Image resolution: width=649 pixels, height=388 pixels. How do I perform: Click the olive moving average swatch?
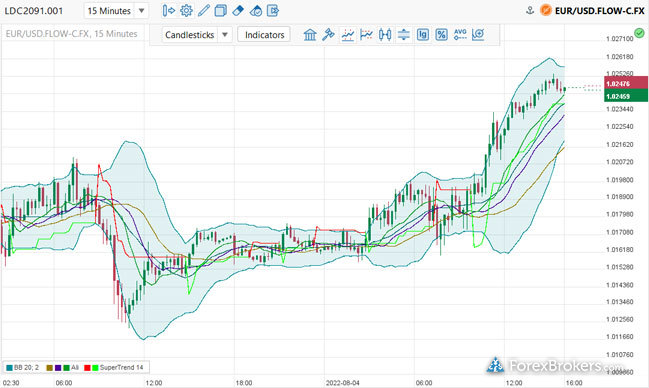point(50,368)
